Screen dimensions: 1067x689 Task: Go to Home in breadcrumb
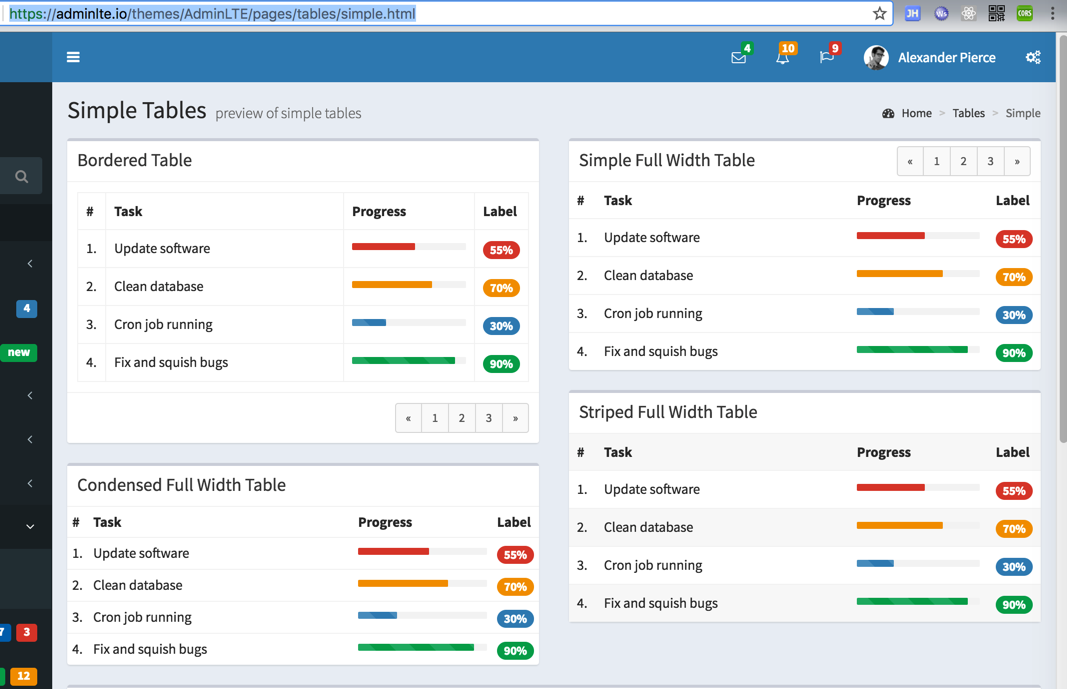click(916, 114)
